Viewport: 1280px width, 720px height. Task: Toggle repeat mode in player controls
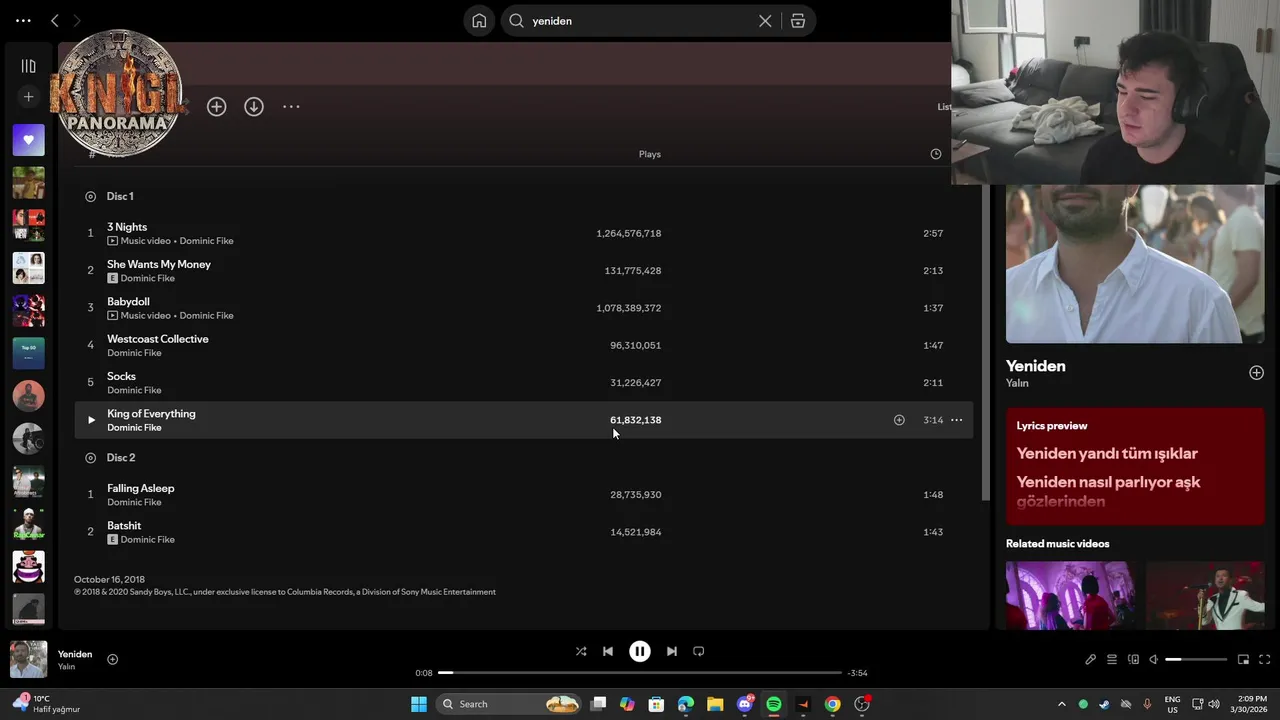pyautogui.click(x=699, y=651)
